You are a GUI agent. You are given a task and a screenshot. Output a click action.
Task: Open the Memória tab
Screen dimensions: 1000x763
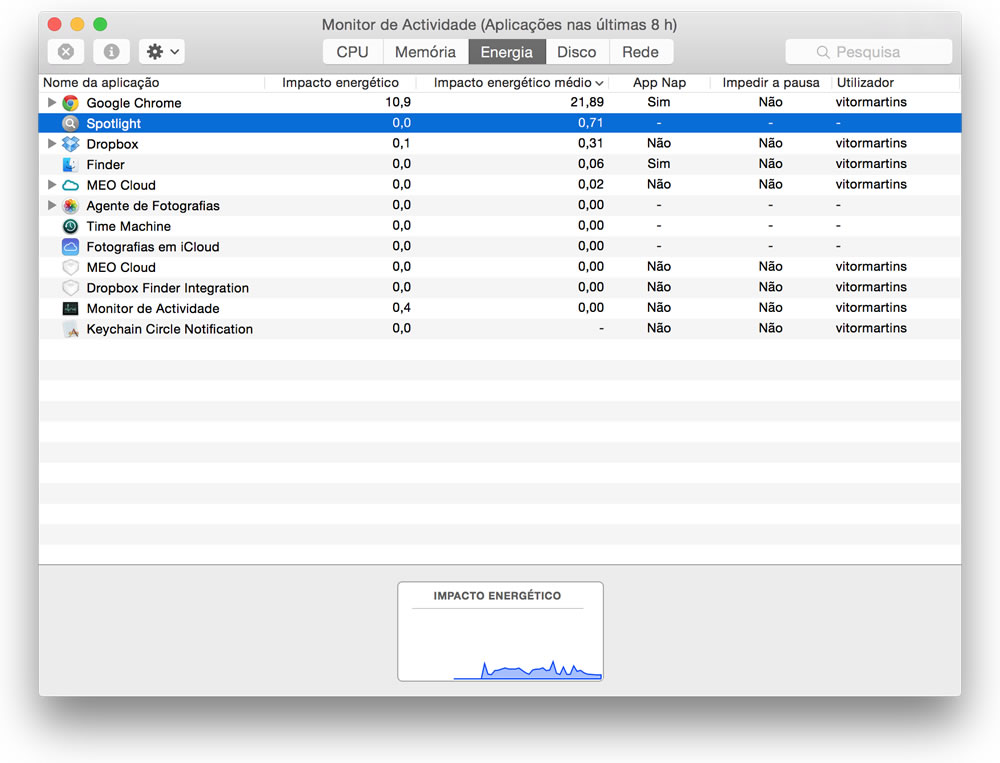coord(426,51)
